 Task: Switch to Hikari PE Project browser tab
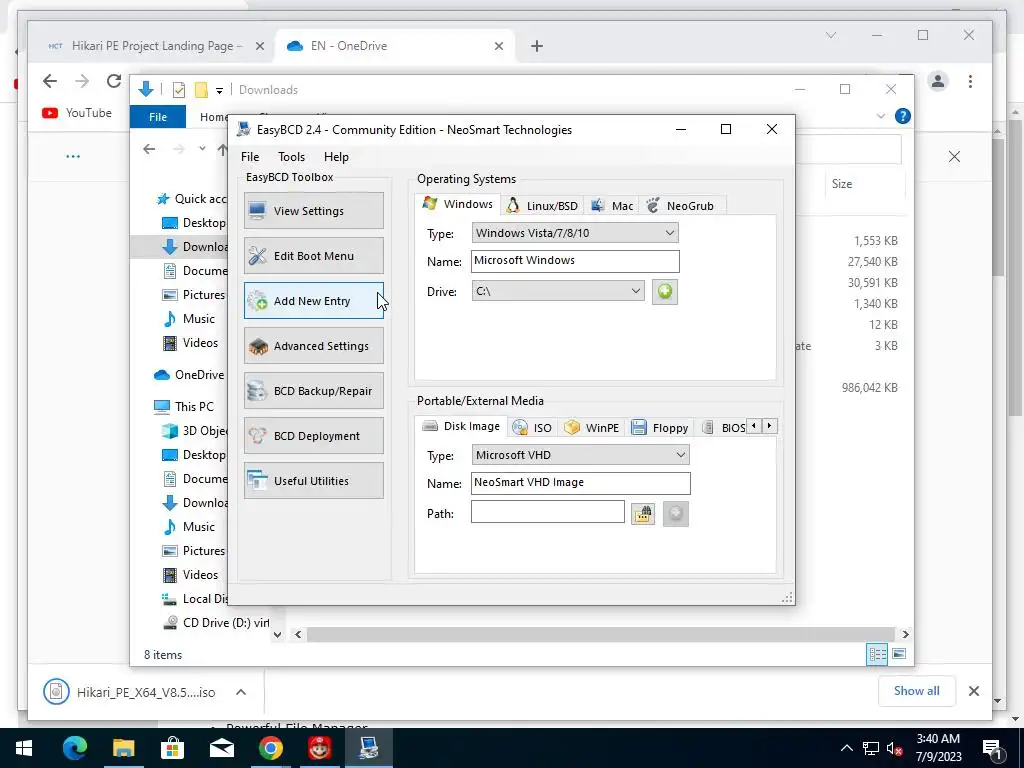coord(155,46)
